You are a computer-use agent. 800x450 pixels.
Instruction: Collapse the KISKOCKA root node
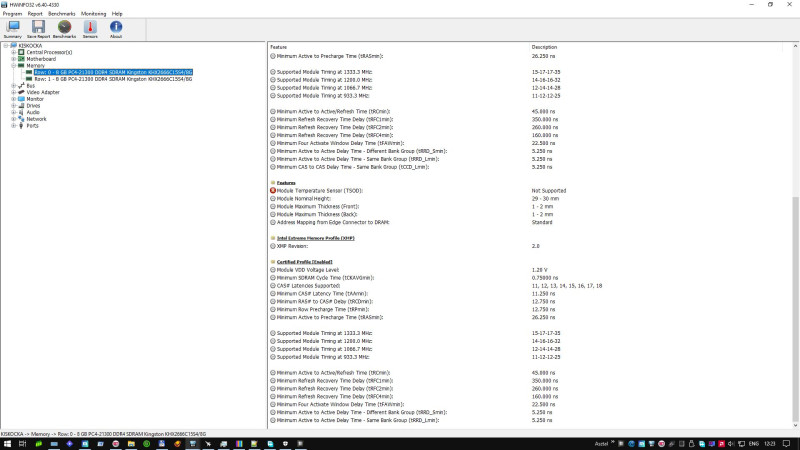point(6,45)
